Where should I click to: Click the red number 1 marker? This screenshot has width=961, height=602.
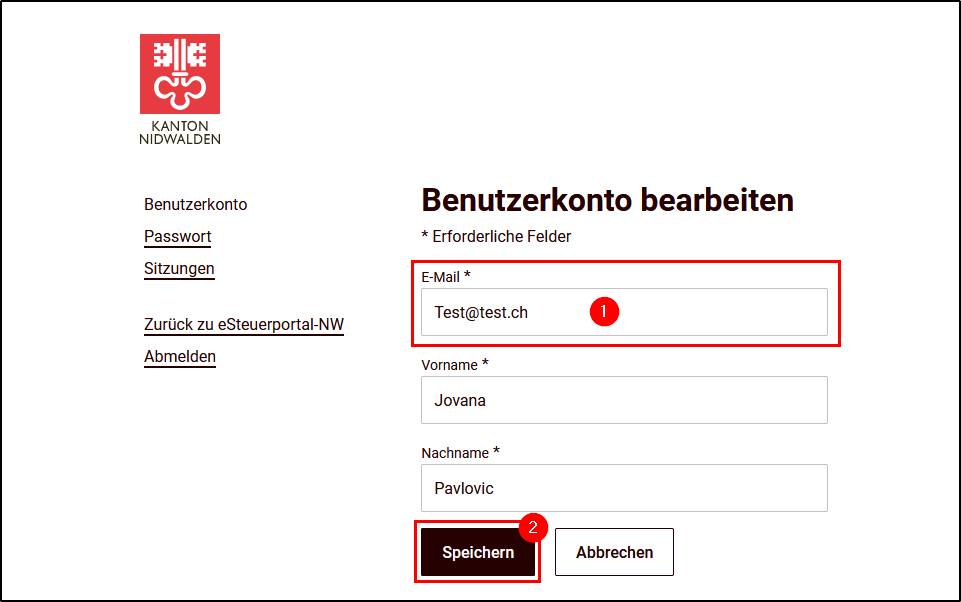[604, 311]
